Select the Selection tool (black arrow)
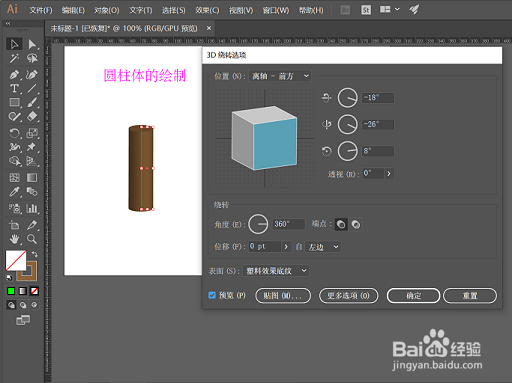The width and height of the screenshot is (512, 383). (14, 44)
